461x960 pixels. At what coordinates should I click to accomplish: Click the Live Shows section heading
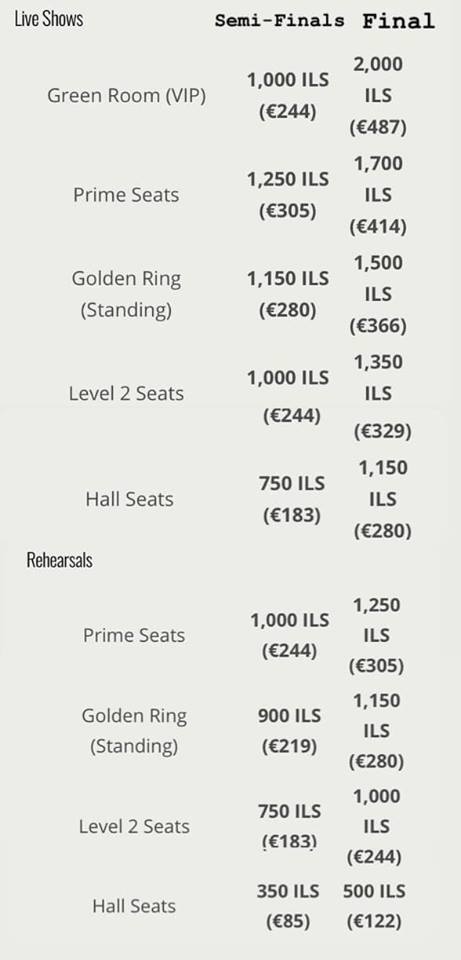tap(49, 19)
